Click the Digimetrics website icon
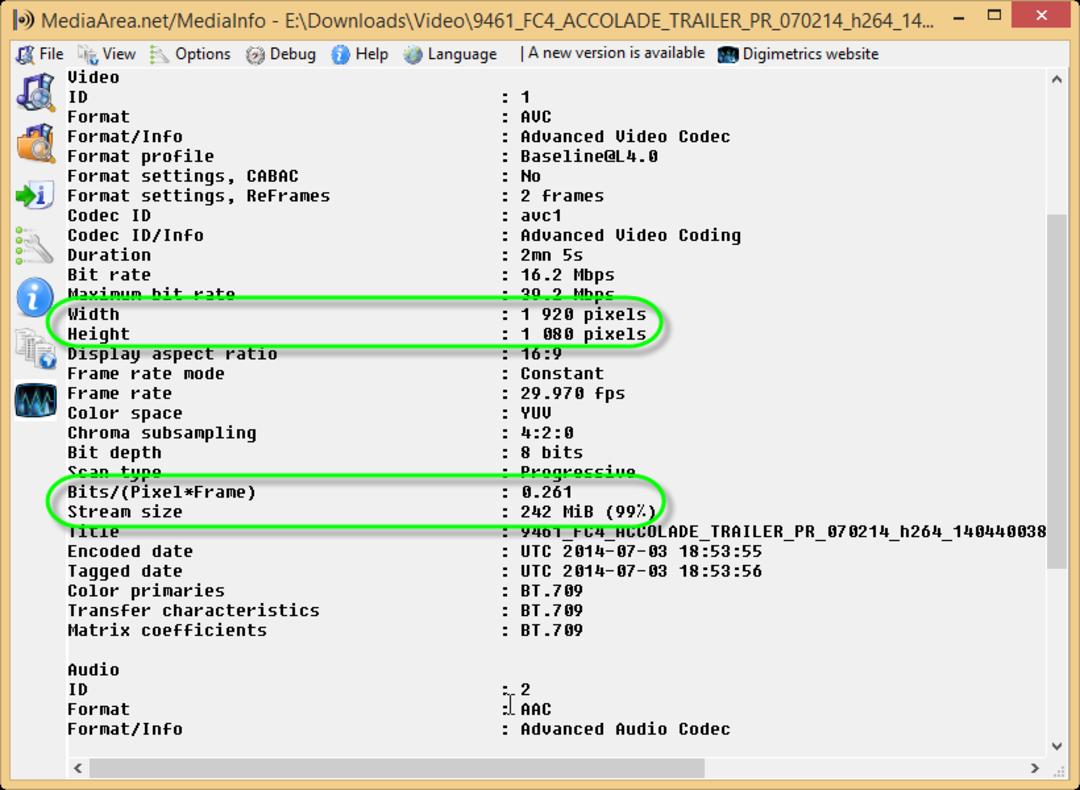The image size is (1080, 790). (x=728, y=54)
